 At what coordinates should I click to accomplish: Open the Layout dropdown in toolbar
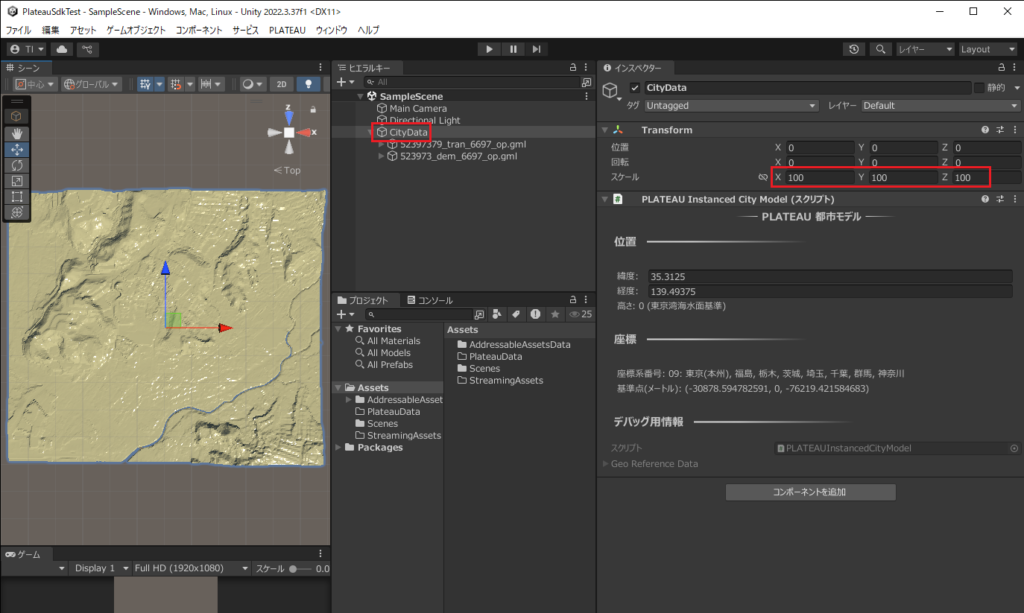point(987,49)
